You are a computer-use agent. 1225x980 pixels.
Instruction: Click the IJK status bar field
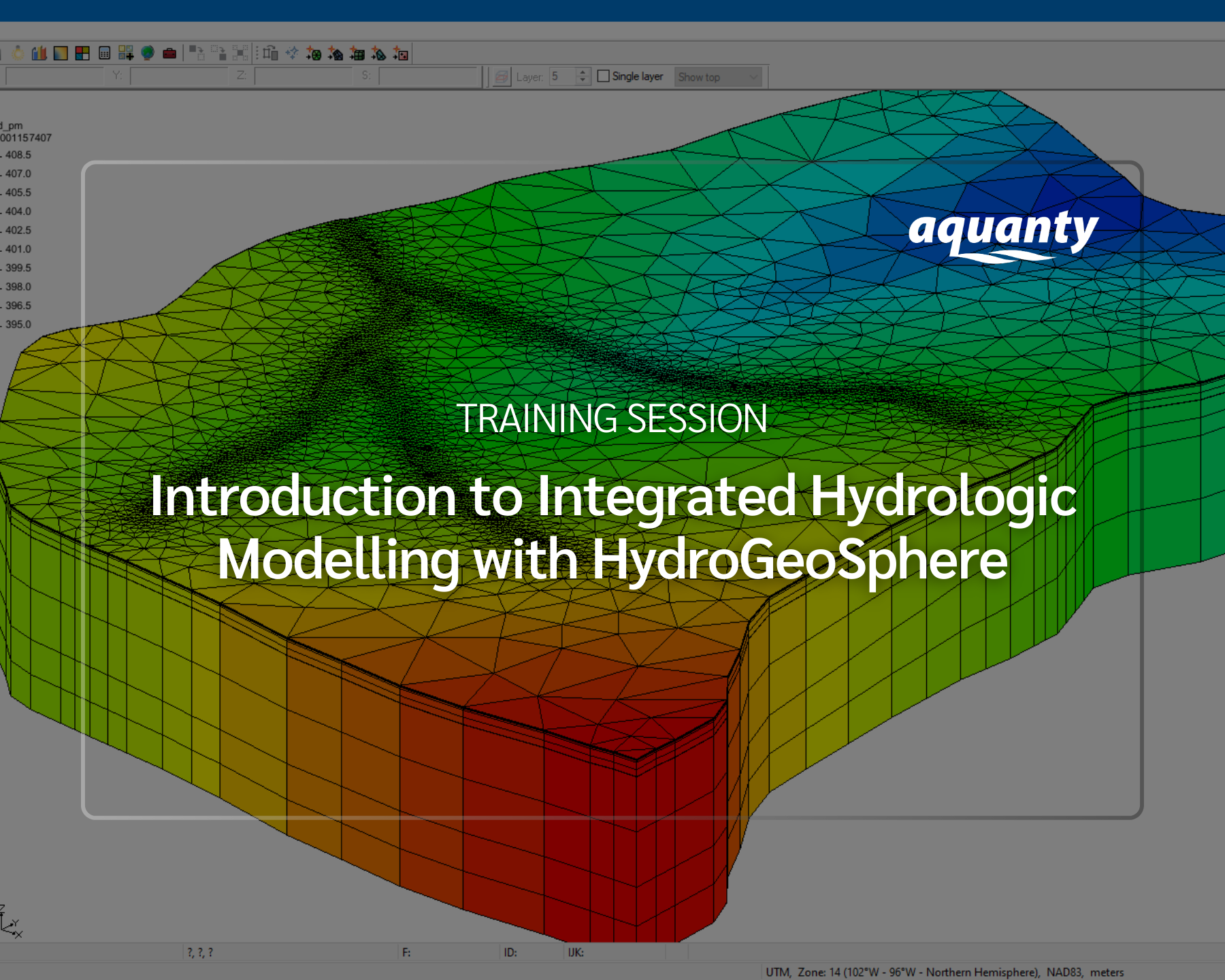coord(614,952)
